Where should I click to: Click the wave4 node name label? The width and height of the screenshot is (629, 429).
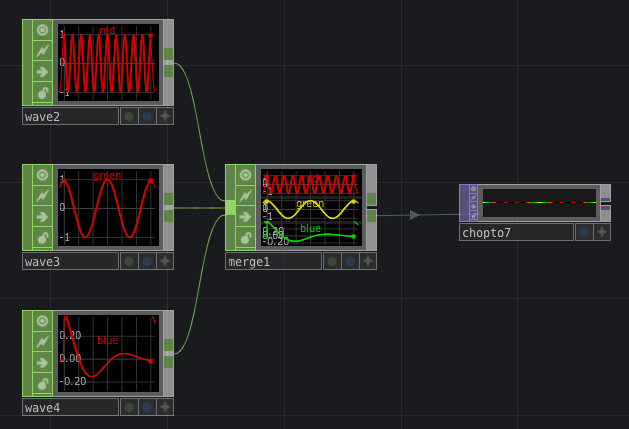tap(71, 407)
